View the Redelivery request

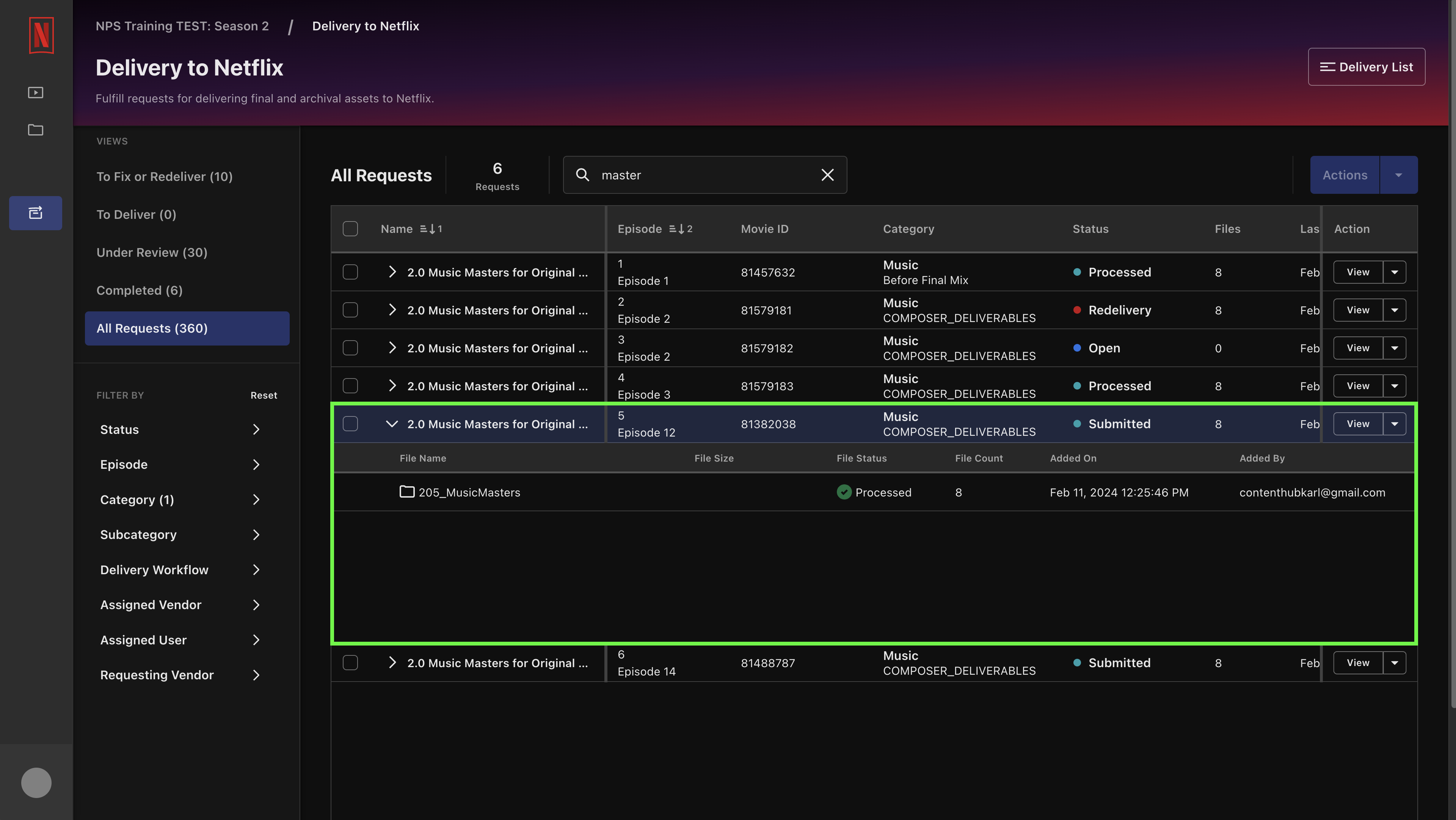click(x=1358, y=310)
